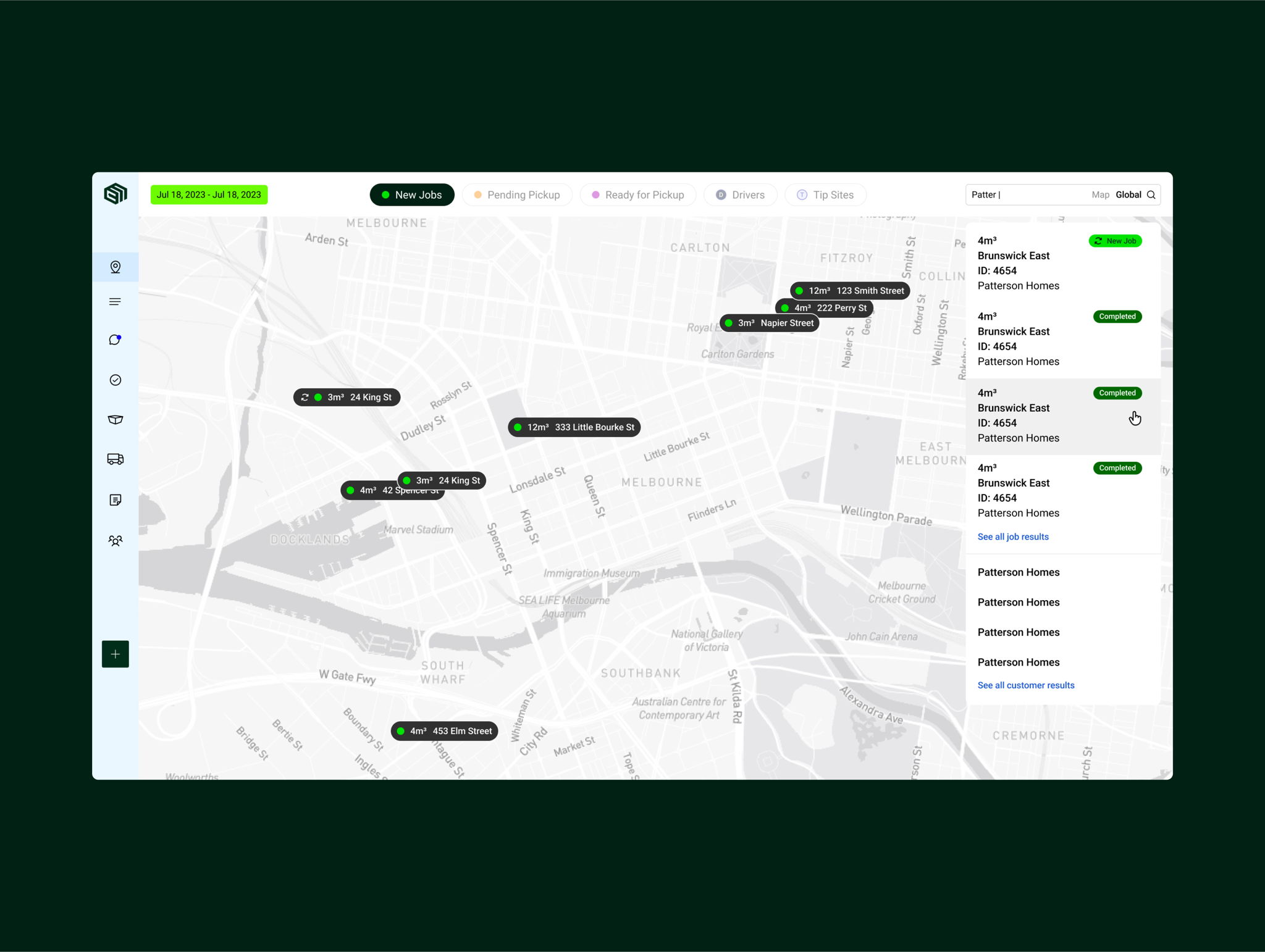Select the Pending Pickup filter tab
The image size is (1265, 952).
[x=517, y=195]
